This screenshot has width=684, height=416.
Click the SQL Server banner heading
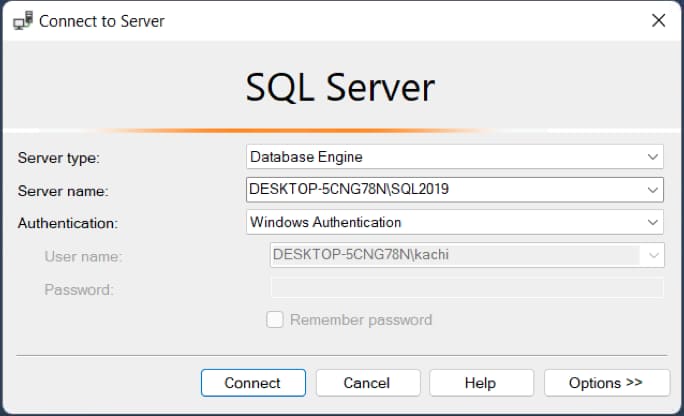coord(341,88)
